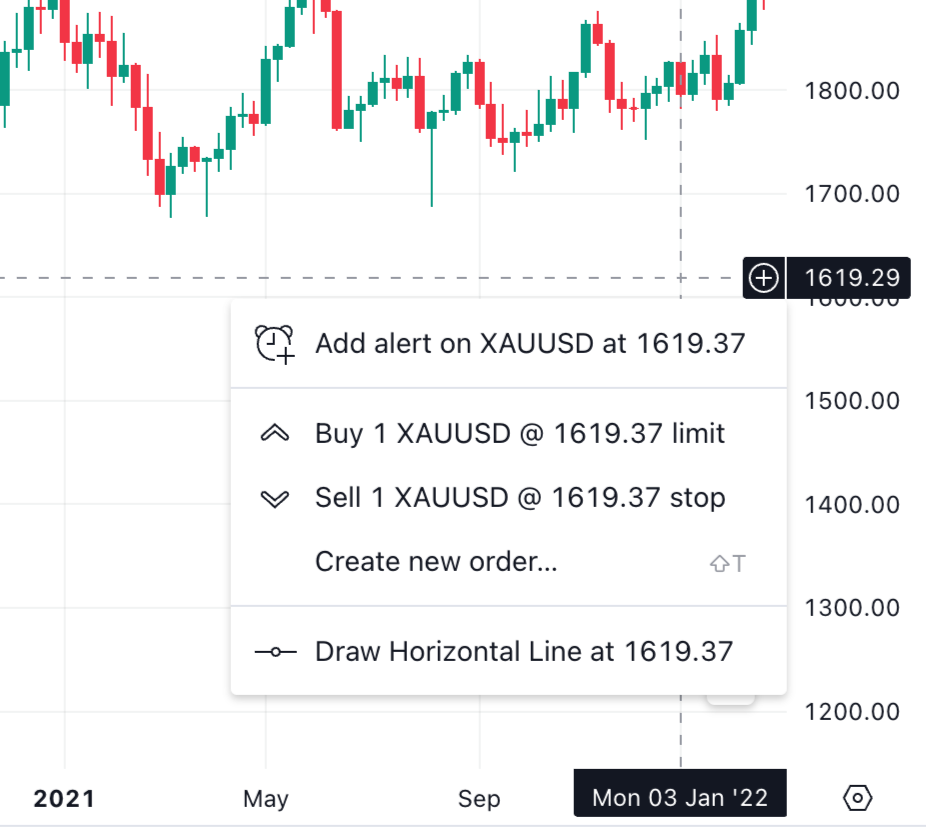The width and height of the screenshot is (926, 827).
Task: Click the Shift+T shortcut hint icon
Action: (x=728, y=563)
